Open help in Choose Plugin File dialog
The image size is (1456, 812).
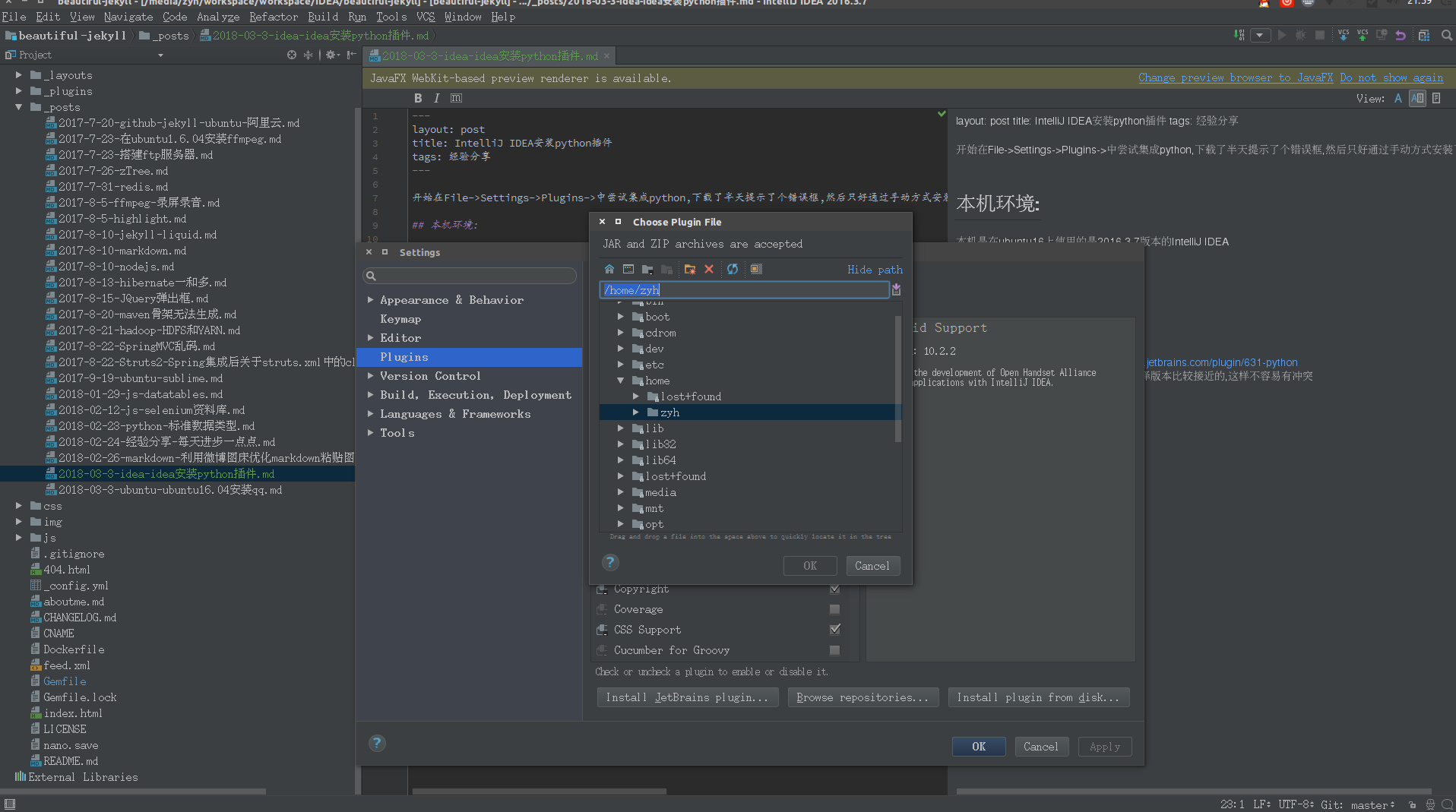(610, 562)
